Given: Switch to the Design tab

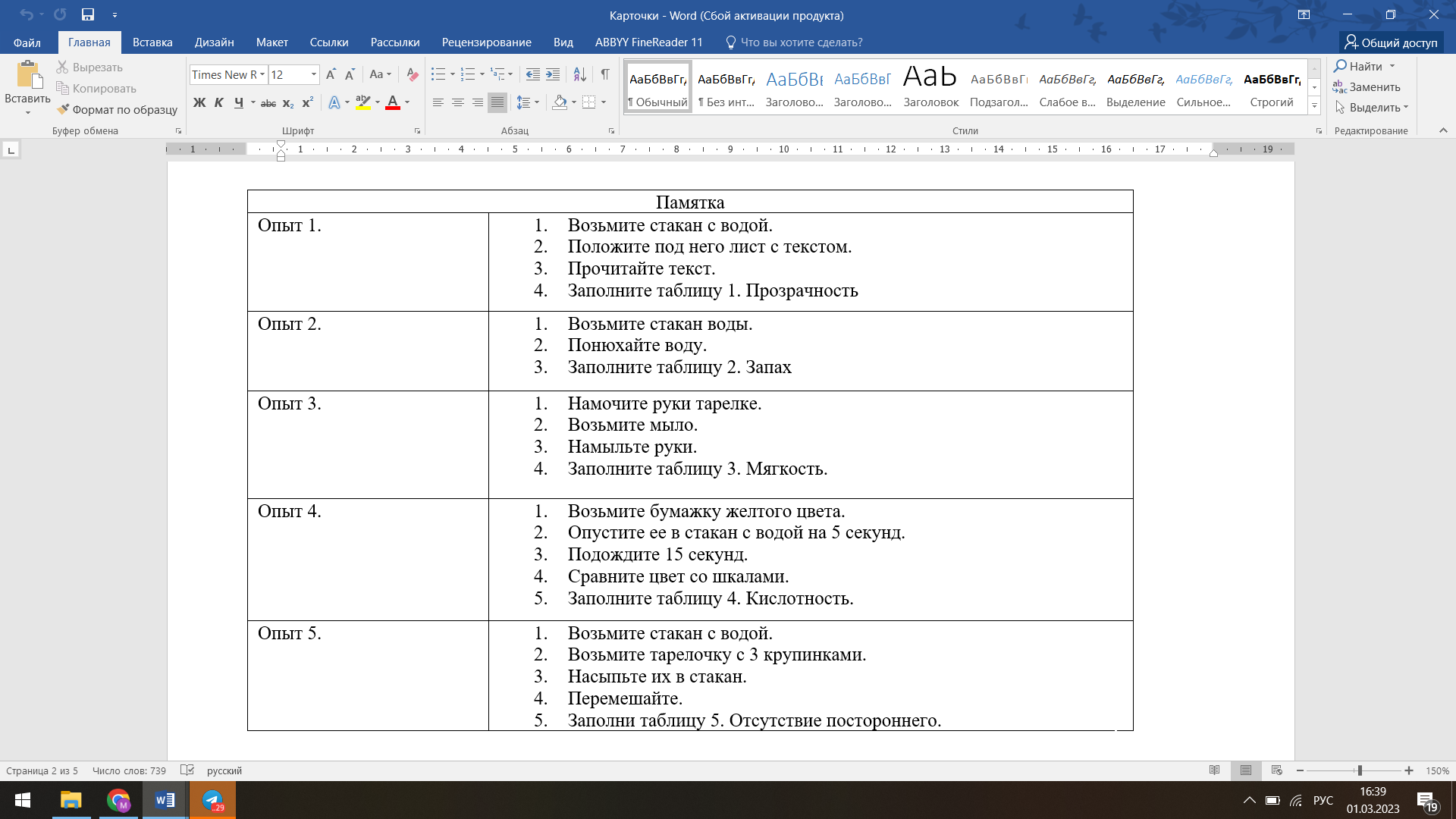Looking at the screenshot, I should pyautogui.click(x=214, y=42).
